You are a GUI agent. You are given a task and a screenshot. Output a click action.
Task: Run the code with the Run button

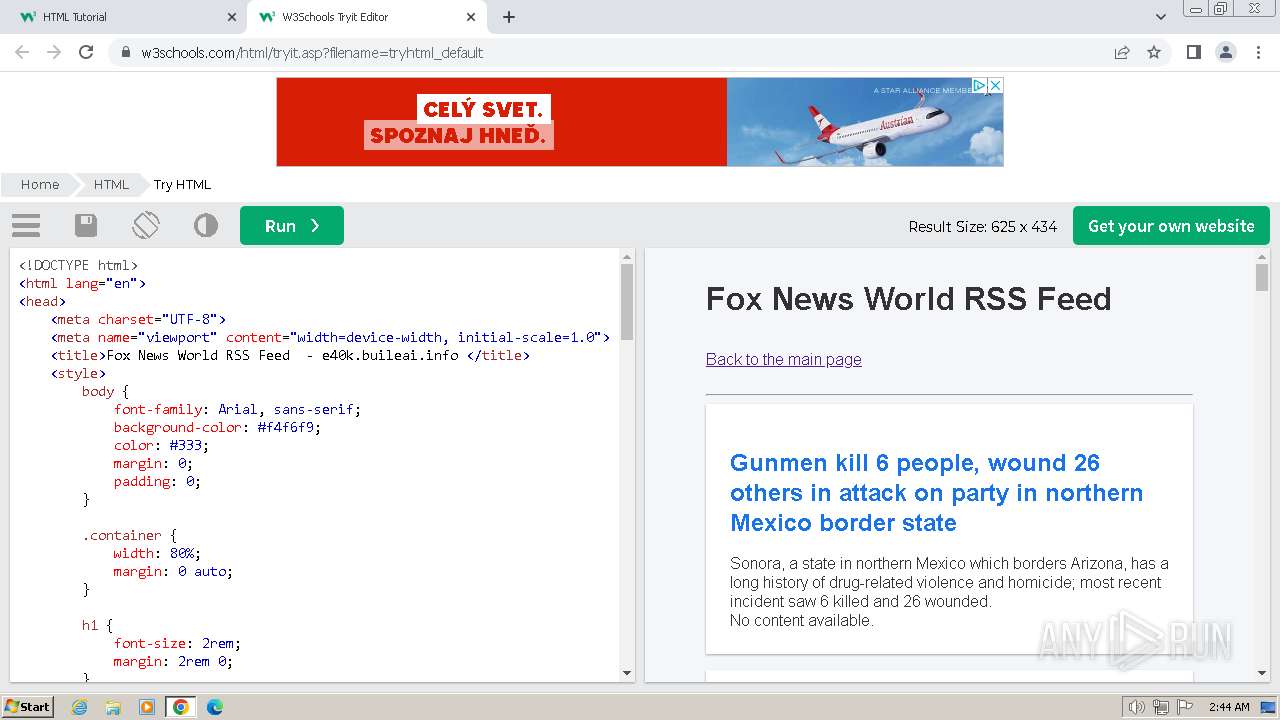pyautogui.click(x=292, y=226)
